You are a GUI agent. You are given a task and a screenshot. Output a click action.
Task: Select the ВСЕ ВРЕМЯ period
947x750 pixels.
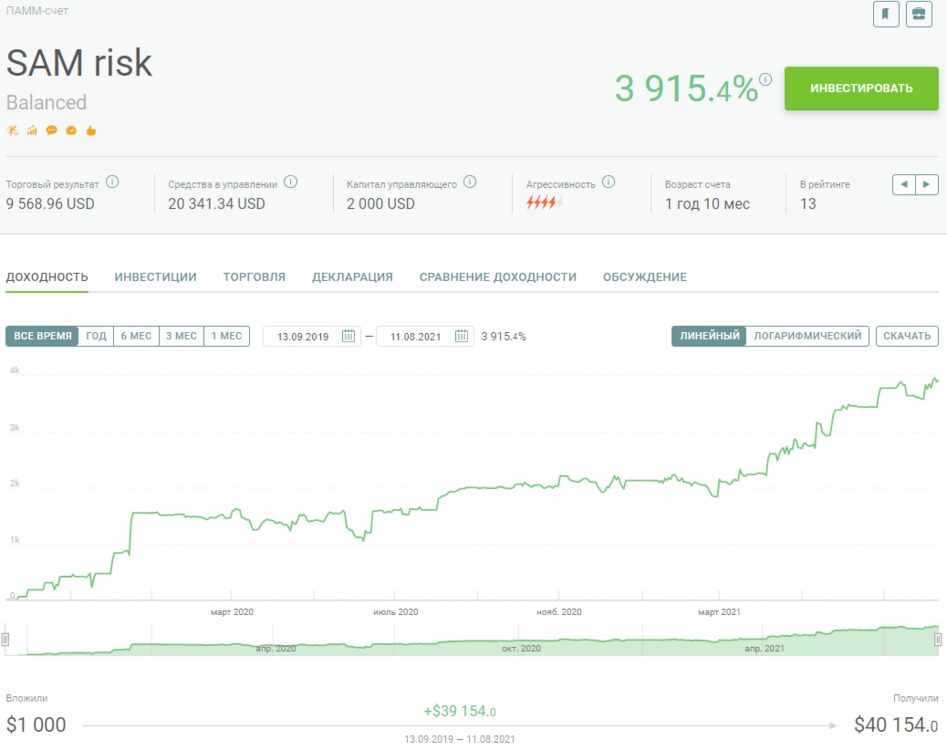(42, 336)
